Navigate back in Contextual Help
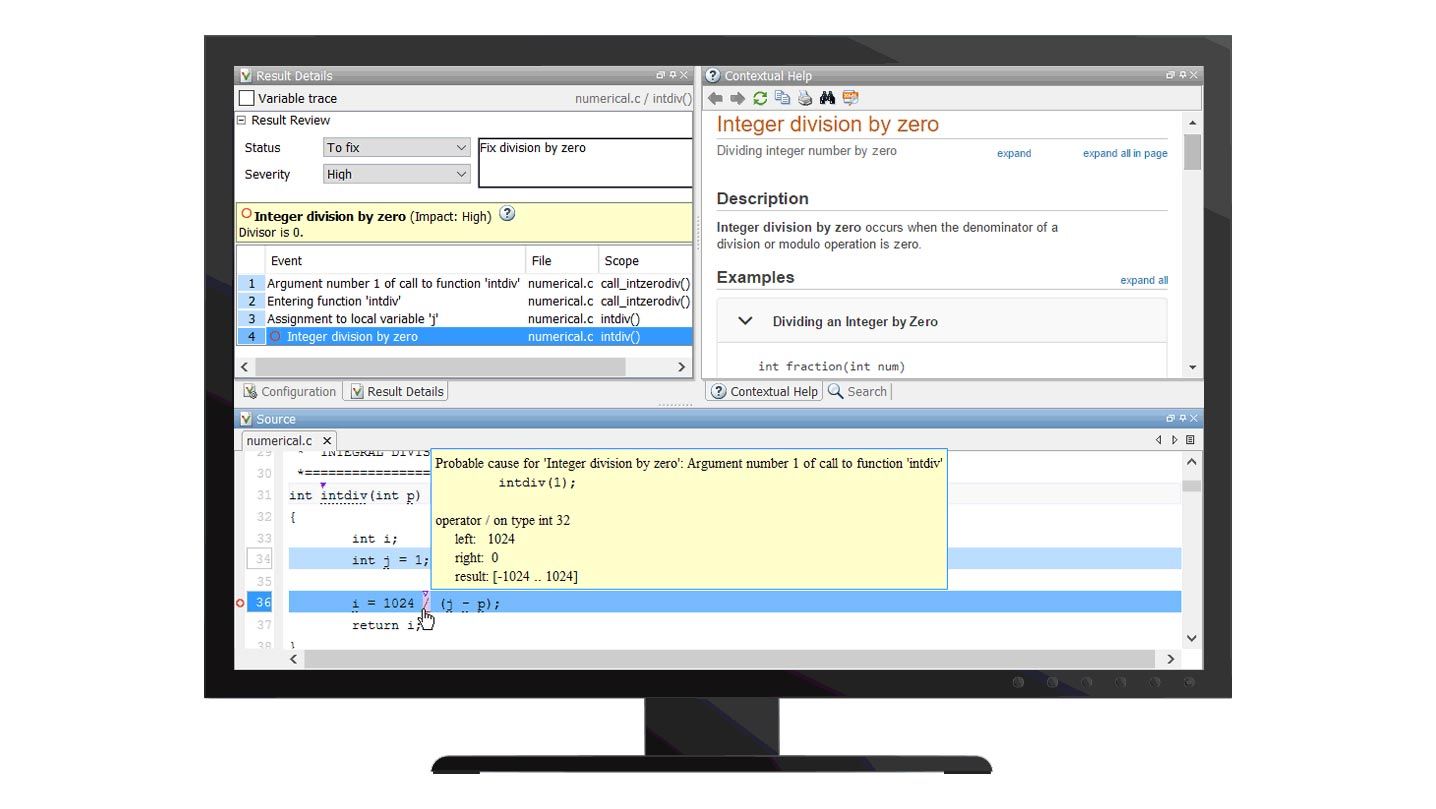Viewport: 1436px width, 809px height. [716, 98]
